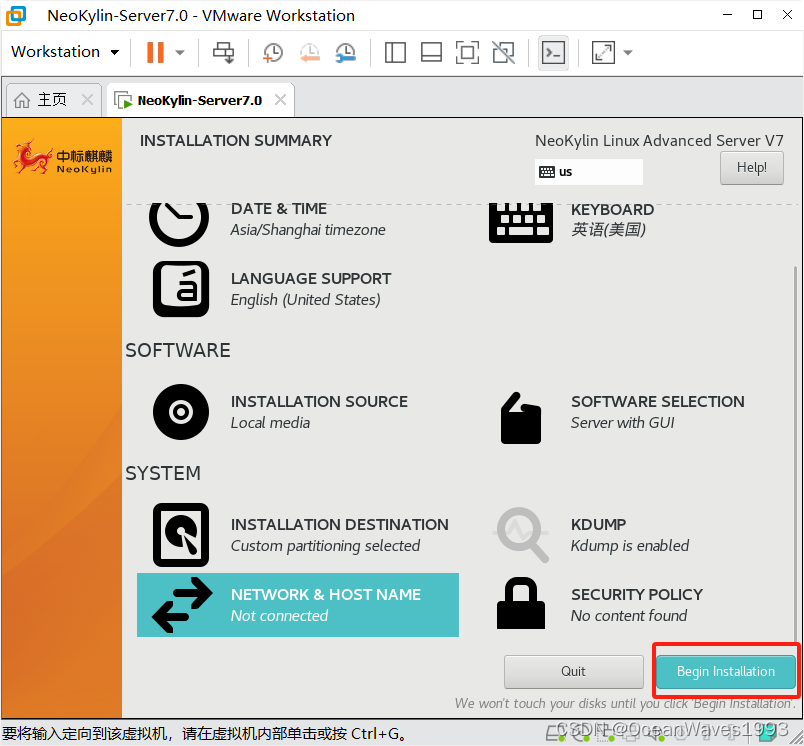Image resolution: width=804 pixels, height=746 pixels.
Task: Click the Help! button
Action: tap(752, 168)
